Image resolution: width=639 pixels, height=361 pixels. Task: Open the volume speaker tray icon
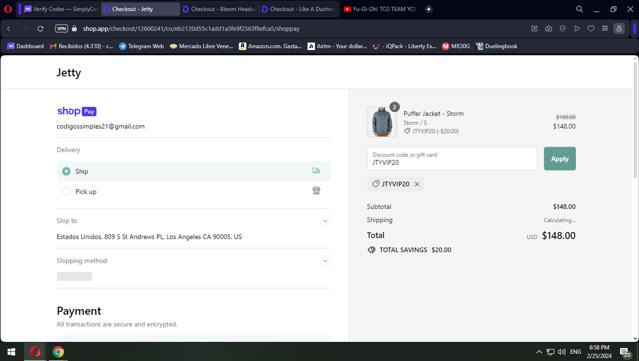(562, 352)
